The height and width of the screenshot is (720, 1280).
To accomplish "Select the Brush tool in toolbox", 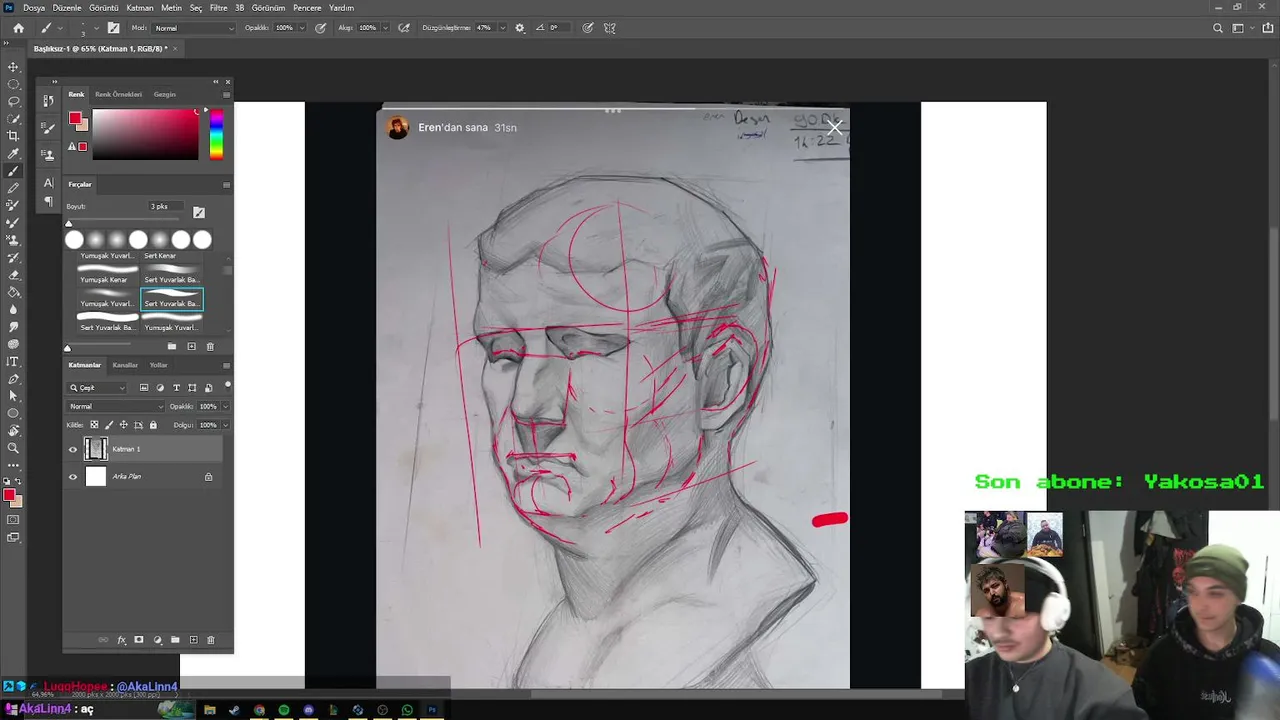I will [13, 171].
